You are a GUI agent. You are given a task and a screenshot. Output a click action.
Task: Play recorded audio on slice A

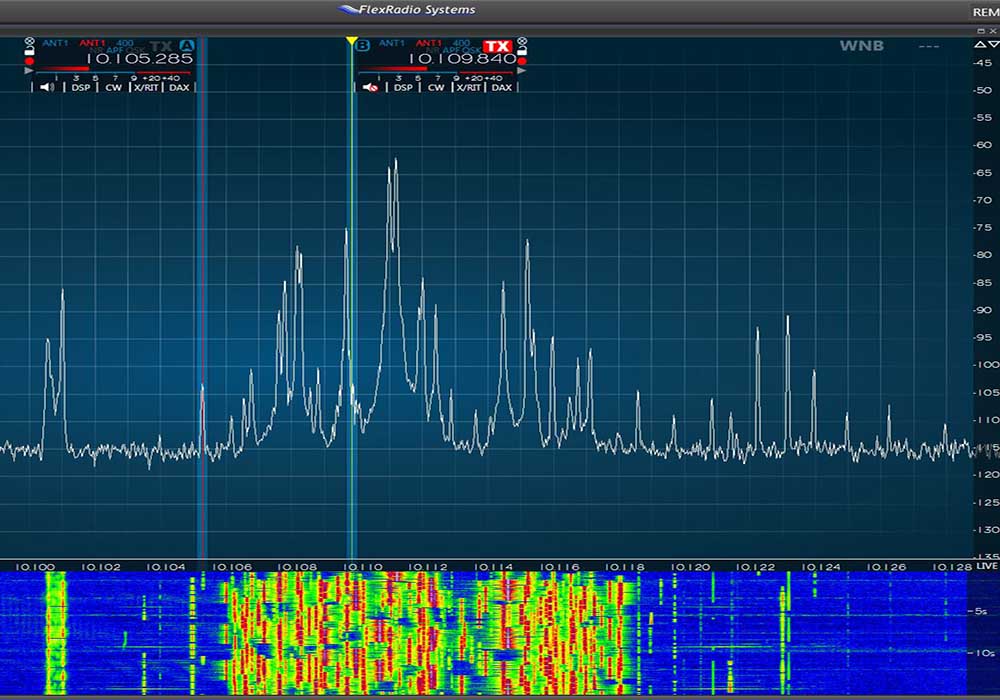pyautogui.click(x=29, y=71)
